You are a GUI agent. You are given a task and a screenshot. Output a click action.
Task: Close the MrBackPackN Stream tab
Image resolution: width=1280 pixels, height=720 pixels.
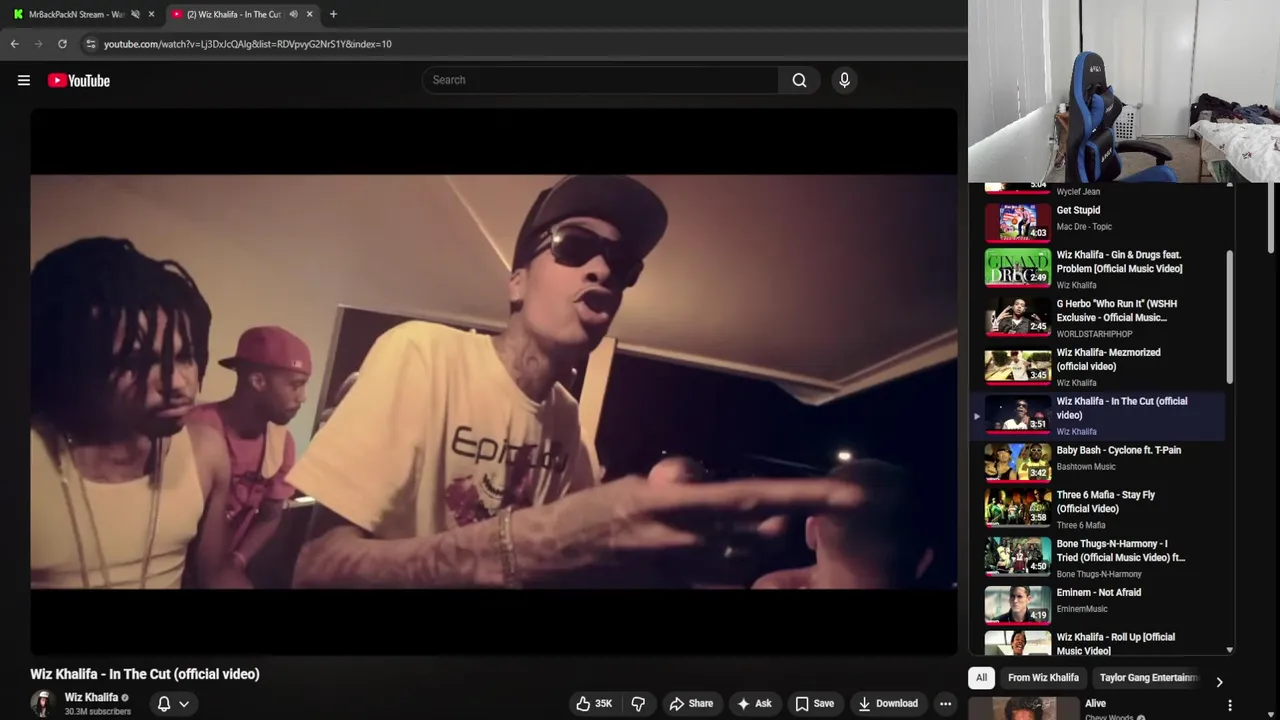[151, 14]
